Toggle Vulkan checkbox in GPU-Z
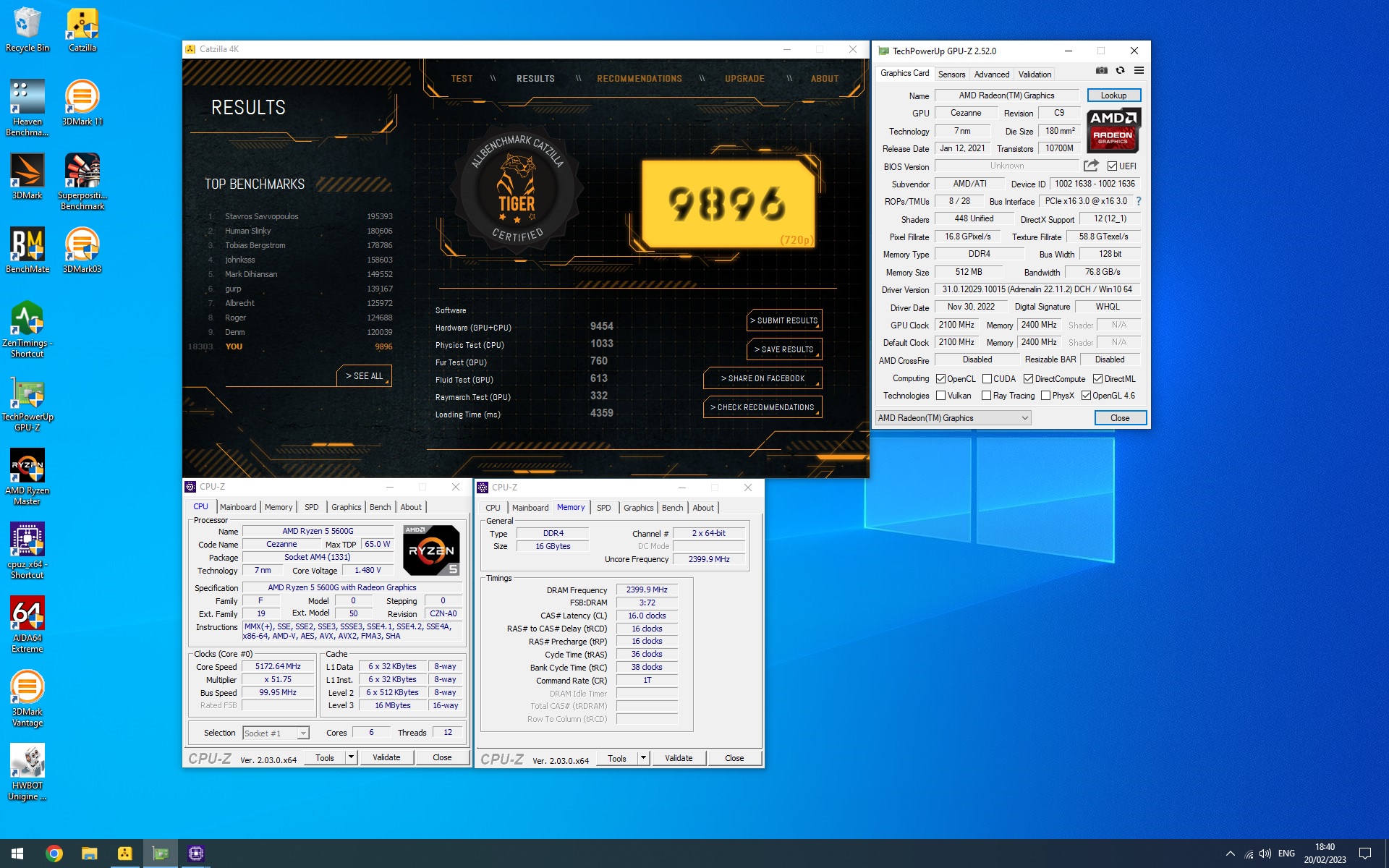Image resolution: width=1389 pixels, height=868 pixels. click(940, 396)
